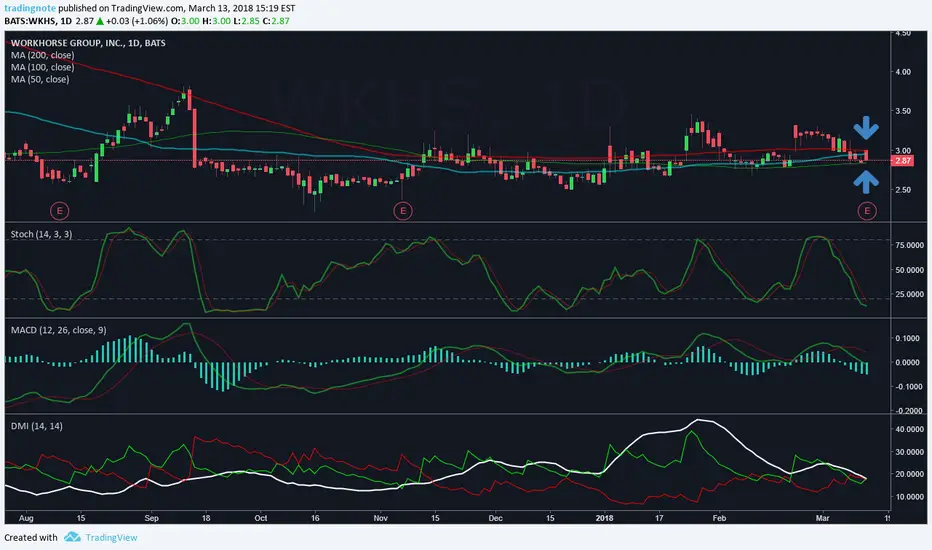Image resolution: width=932 pixels, height=550 pixels.
Task: Click the Stoch (14, 3, 3) pane label
Action: click(x=42, y=234)
